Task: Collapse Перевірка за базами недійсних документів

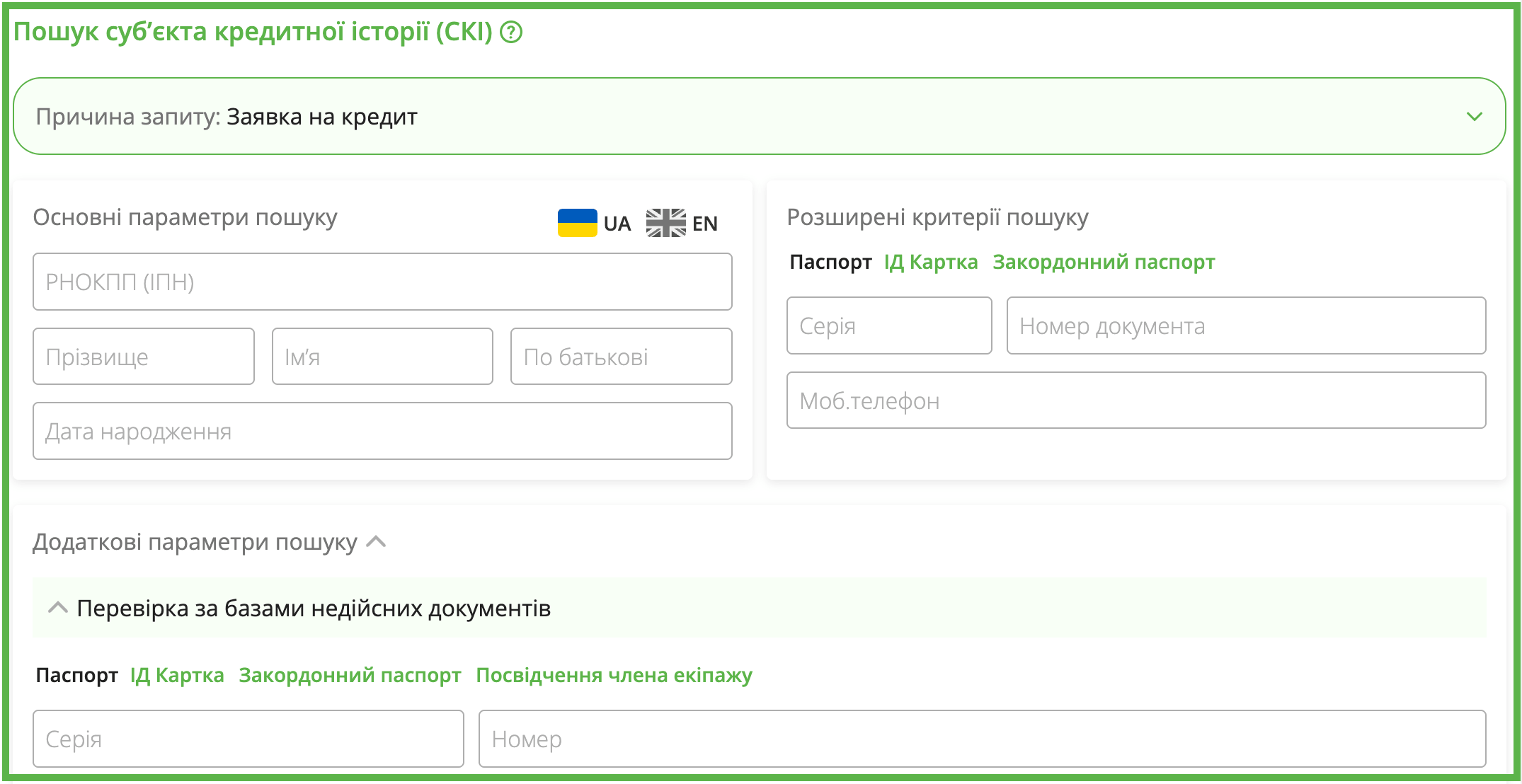Action: coord(57,608)
